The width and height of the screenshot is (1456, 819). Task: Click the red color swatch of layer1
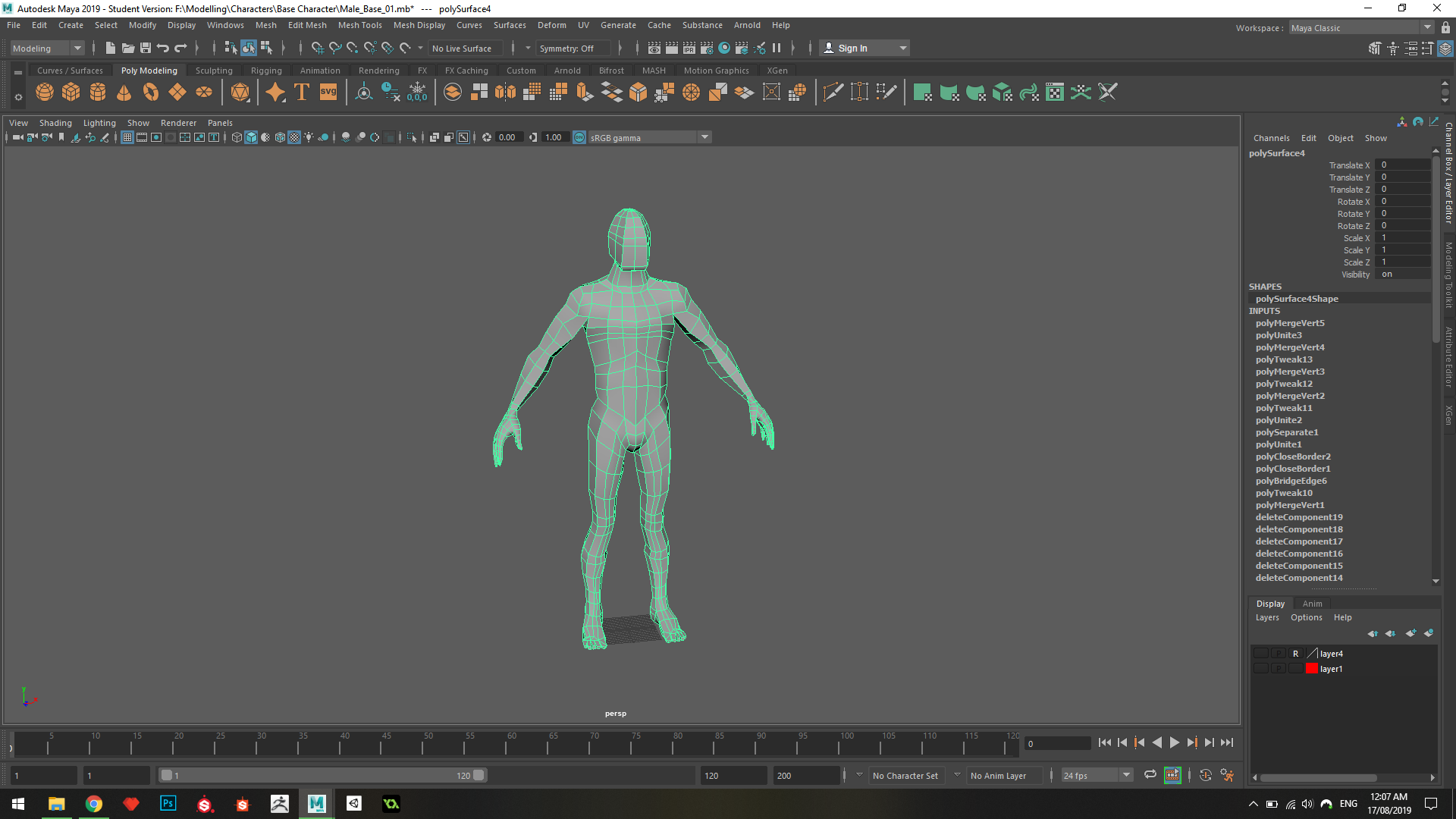coord(1311,669)
